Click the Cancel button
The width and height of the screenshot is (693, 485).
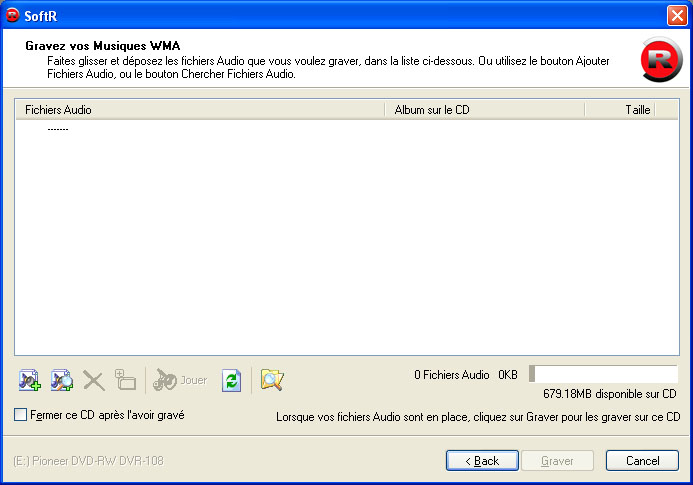click(642, 461)
